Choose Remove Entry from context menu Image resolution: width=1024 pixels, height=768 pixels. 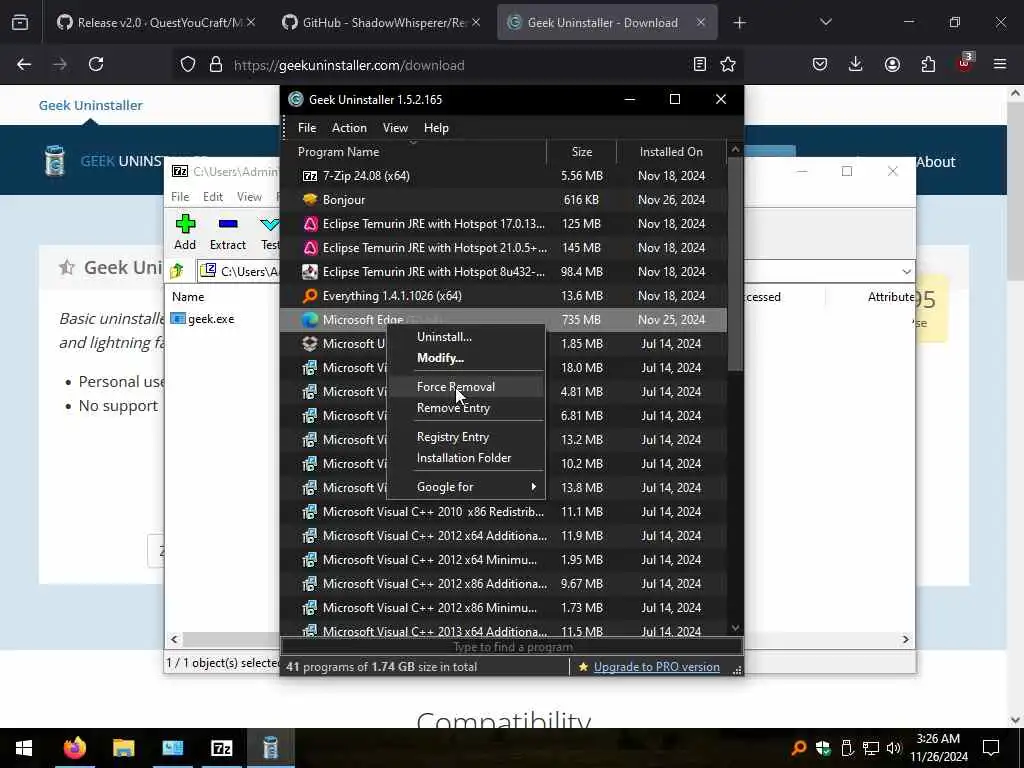tap(466, 408)
